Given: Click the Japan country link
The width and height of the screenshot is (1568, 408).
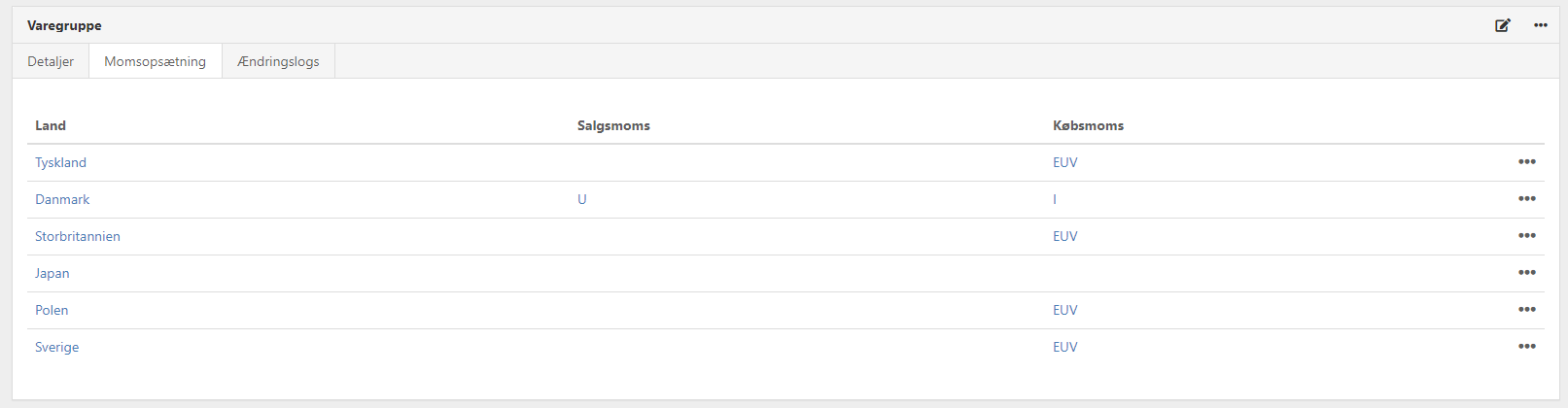Looking at the screenshot, I should pos(52,273).
